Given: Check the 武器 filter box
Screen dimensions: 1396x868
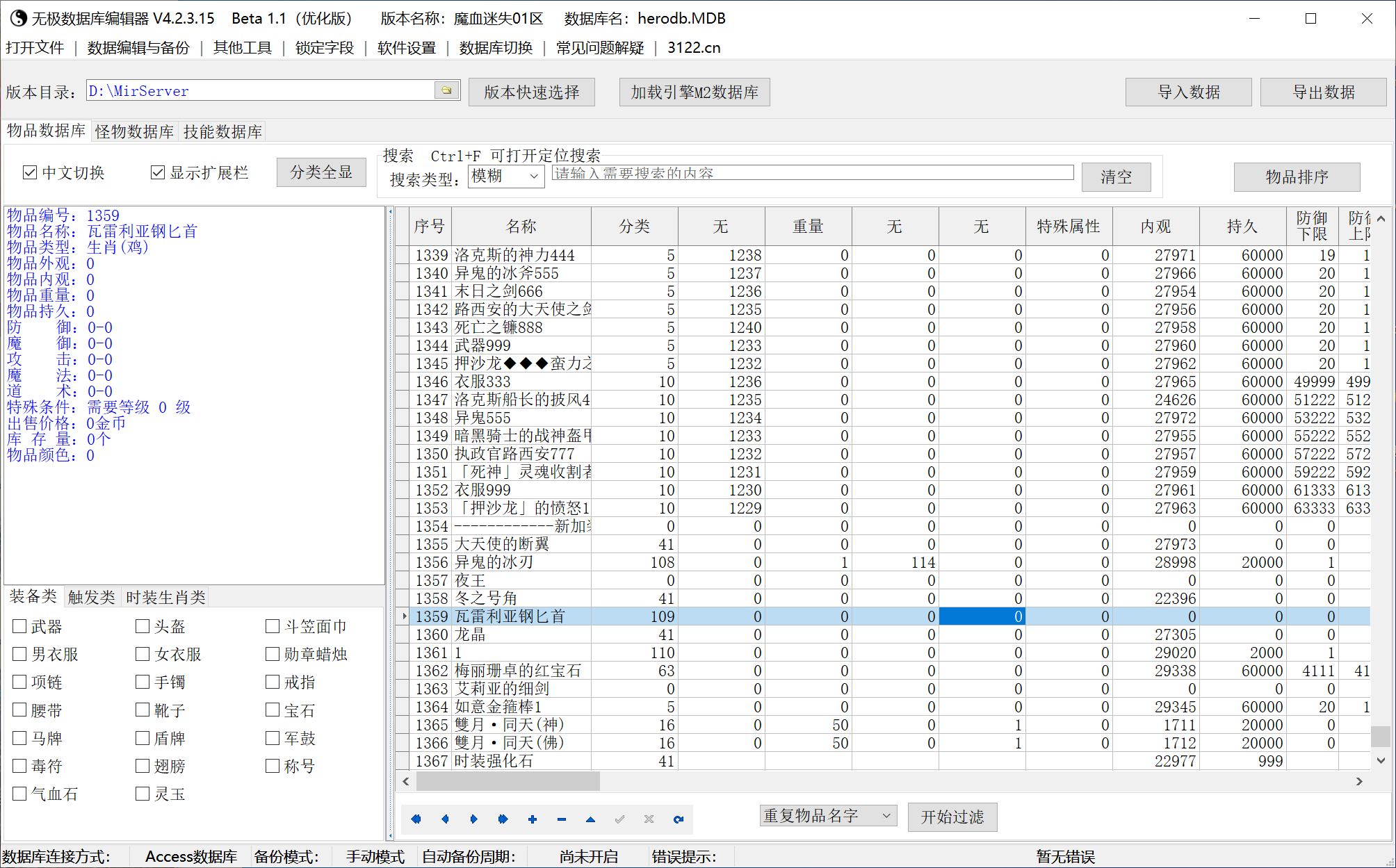Looking at the screenshot, I should point(19,626).
